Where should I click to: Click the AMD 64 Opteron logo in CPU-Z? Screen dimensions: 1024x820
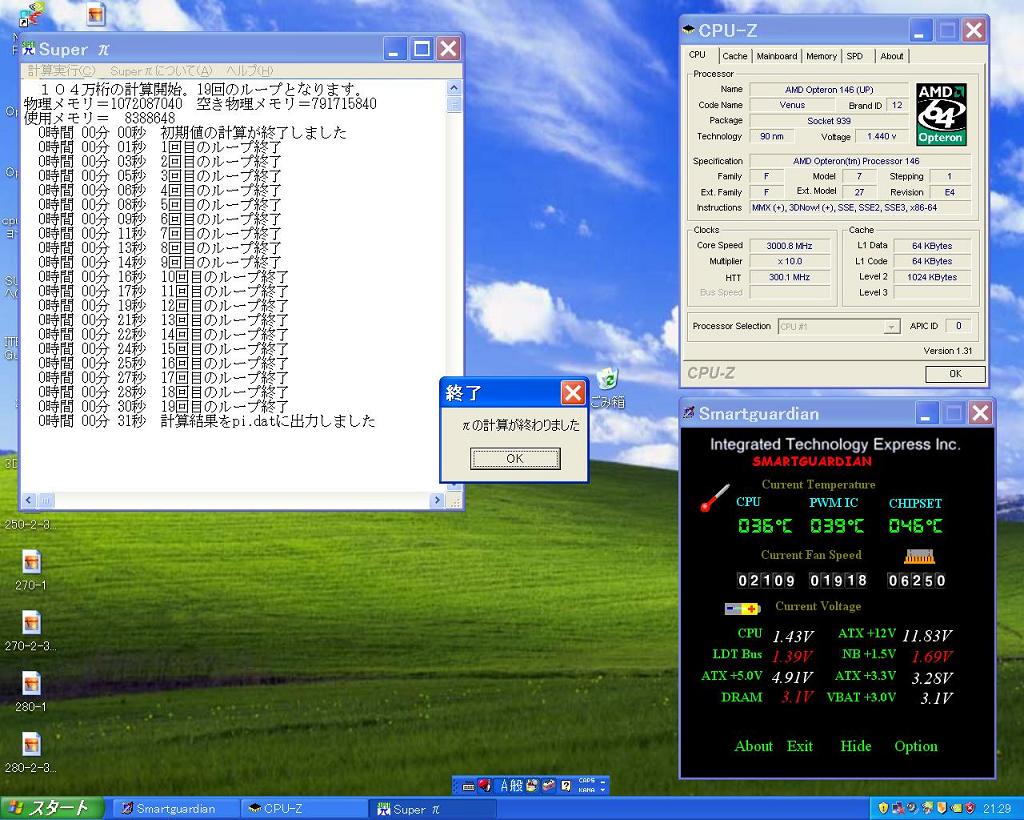pos(940,114)
